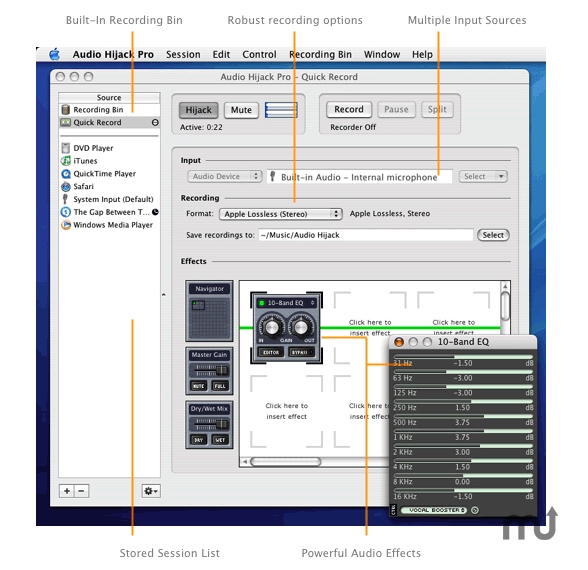
Task: Open the 10-Band EQ Editor
Action: (271, 352)
